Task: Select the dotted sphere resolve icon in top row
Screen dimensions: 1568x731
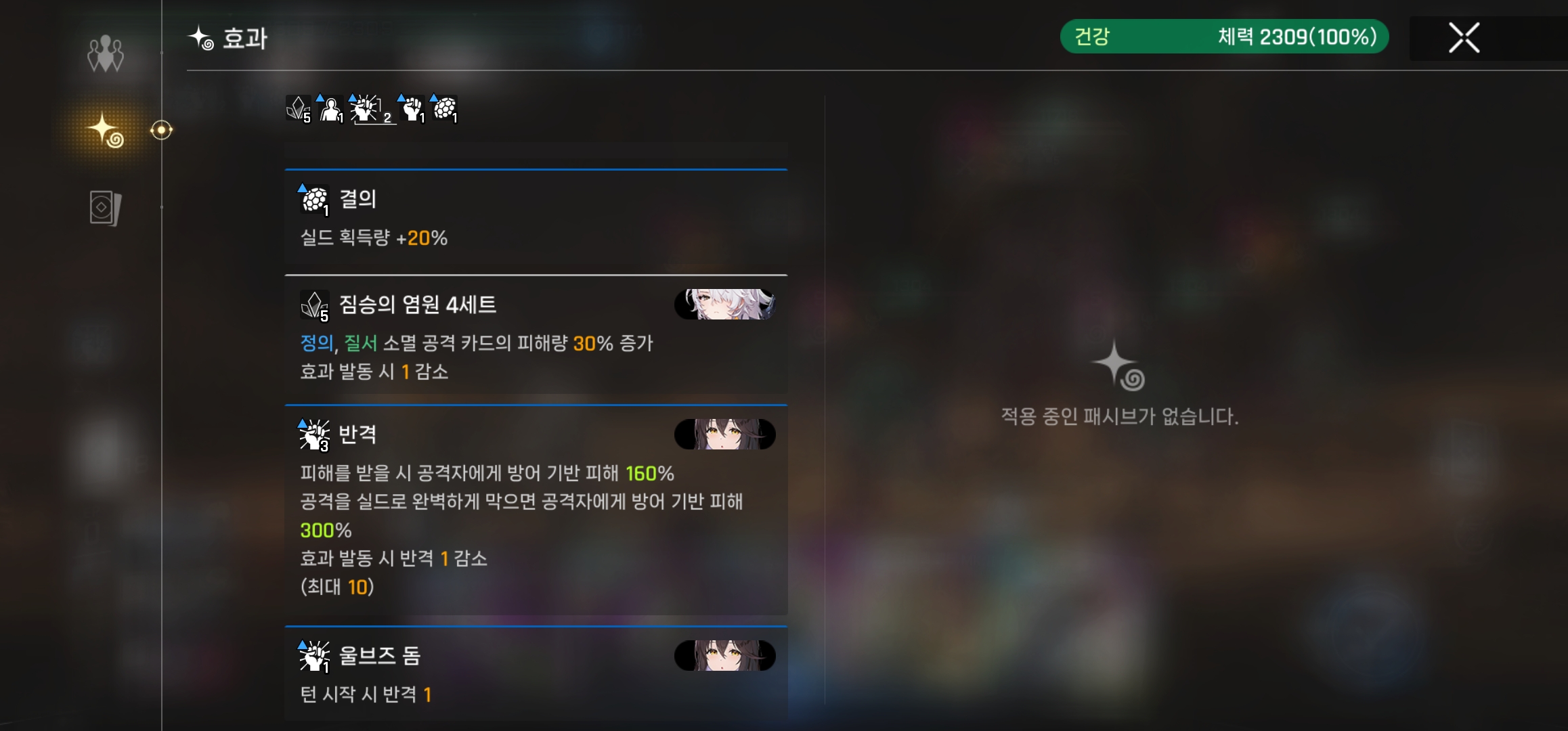Action: [445, 109]
